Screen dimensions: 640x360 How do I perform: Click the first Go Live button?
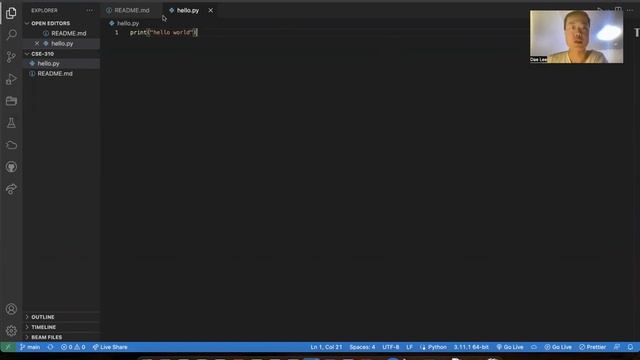click(x=510, y=347)
